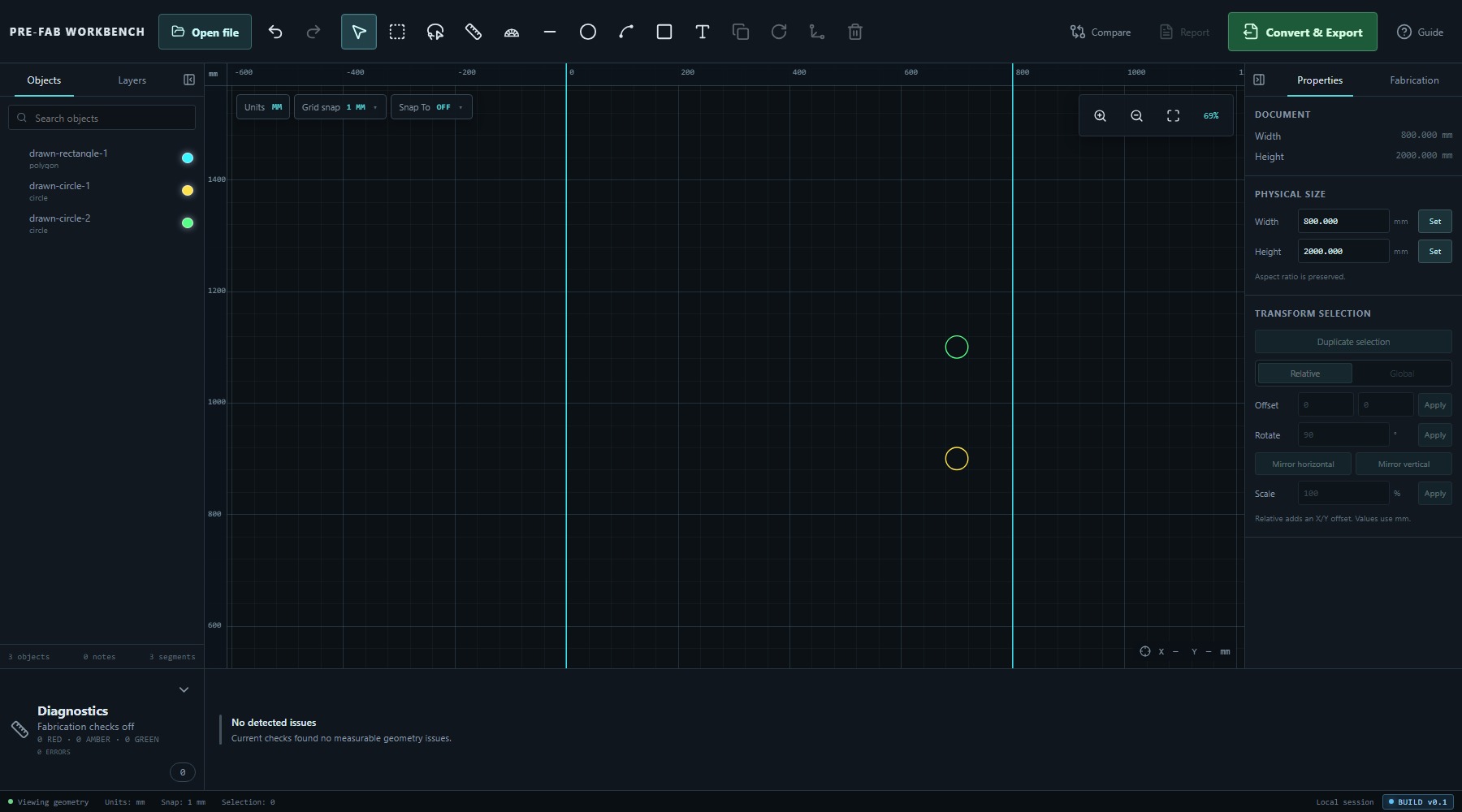Open the Guide help
Image resolution: width=1462 pixels, height=812 pixels.
[x=1420, y=32]
